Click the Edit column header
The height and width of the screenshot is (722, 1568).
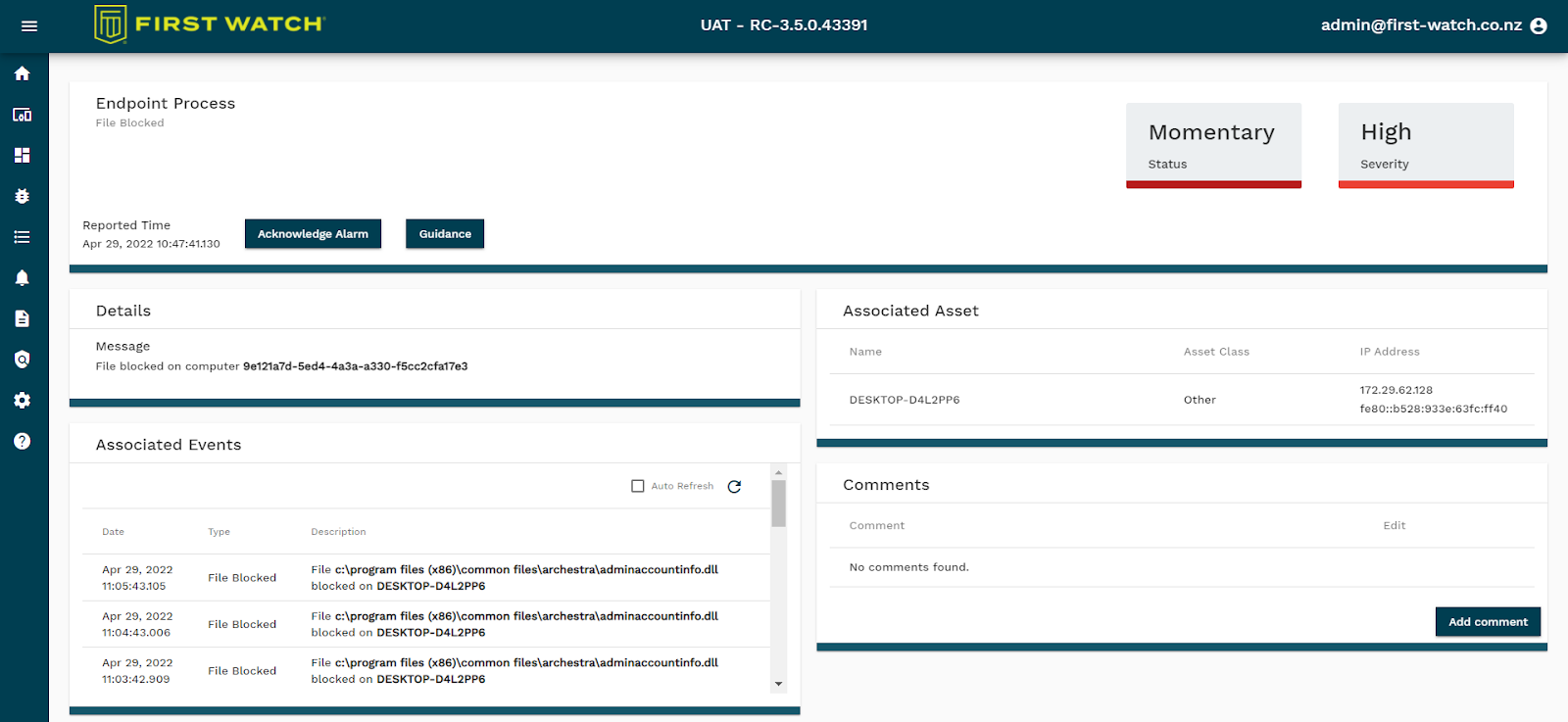point(1395,526)
